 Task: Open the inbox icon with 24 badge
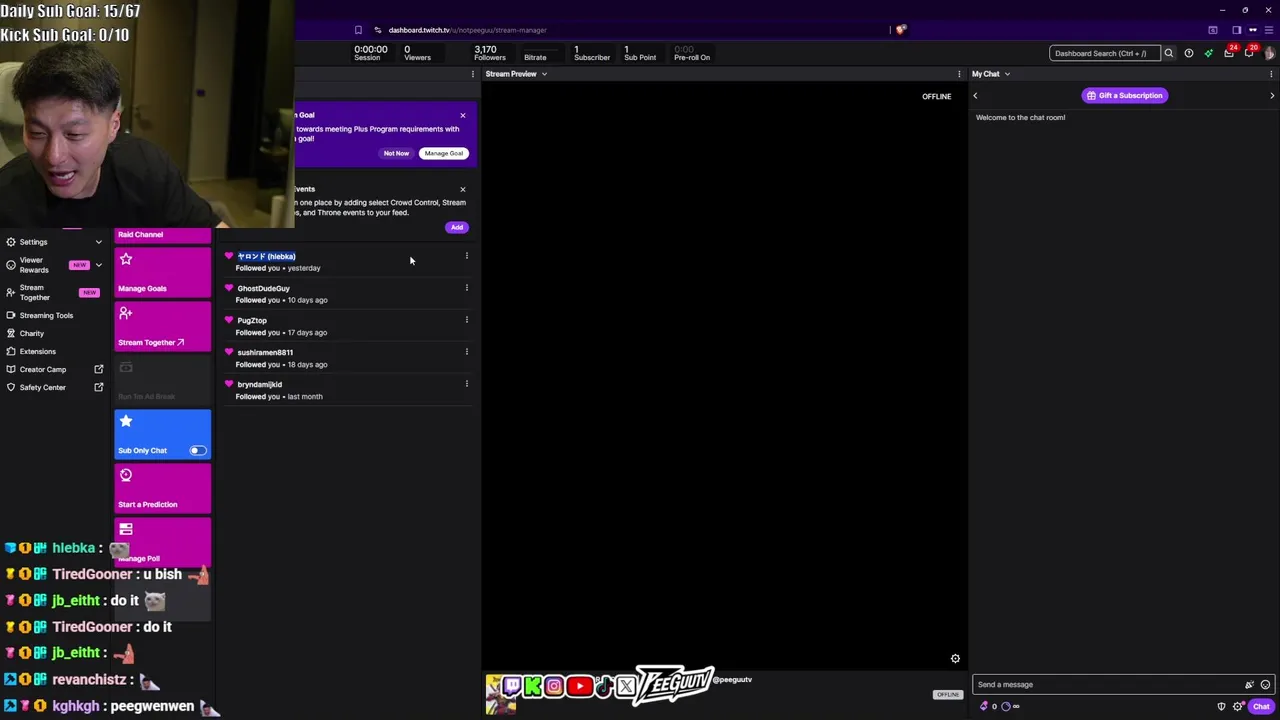pos(1229,53)
